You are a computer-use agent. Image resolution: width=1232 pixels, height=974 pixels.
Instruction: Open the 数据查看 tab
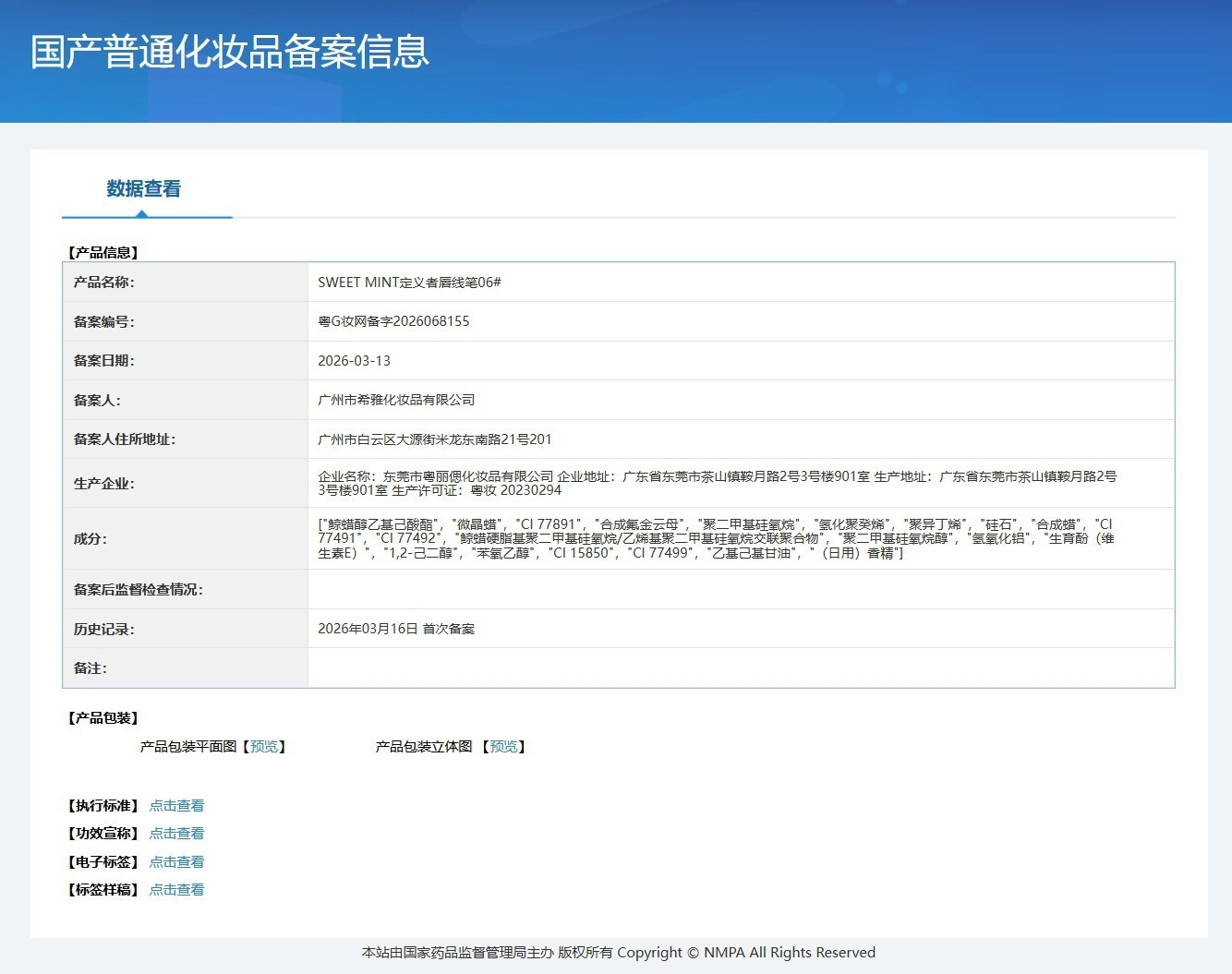pos(144,189)
